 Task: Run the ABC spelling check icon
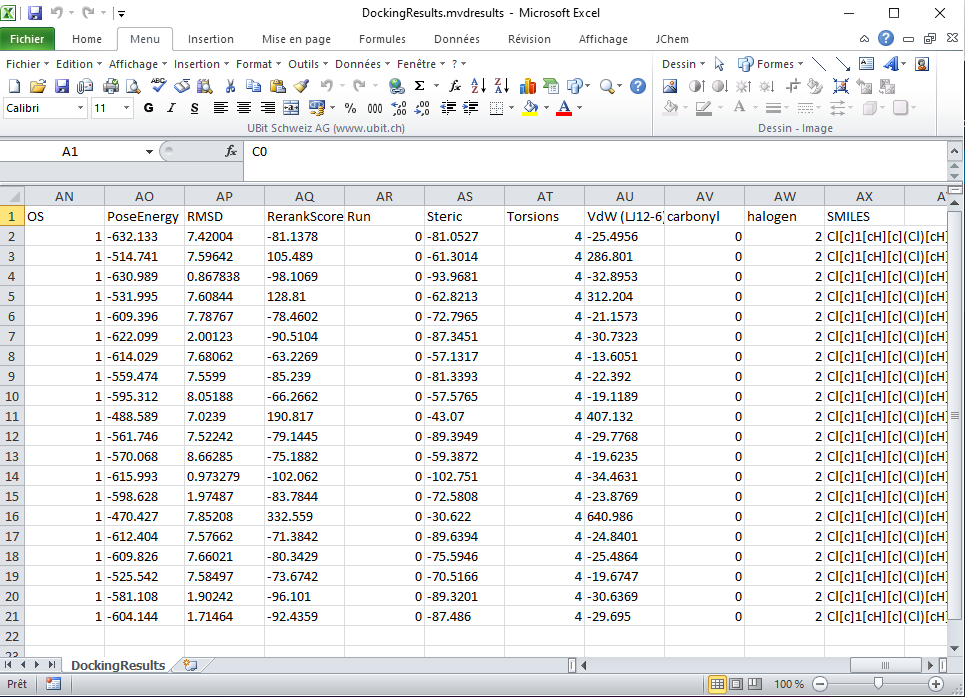click(158, 86)
